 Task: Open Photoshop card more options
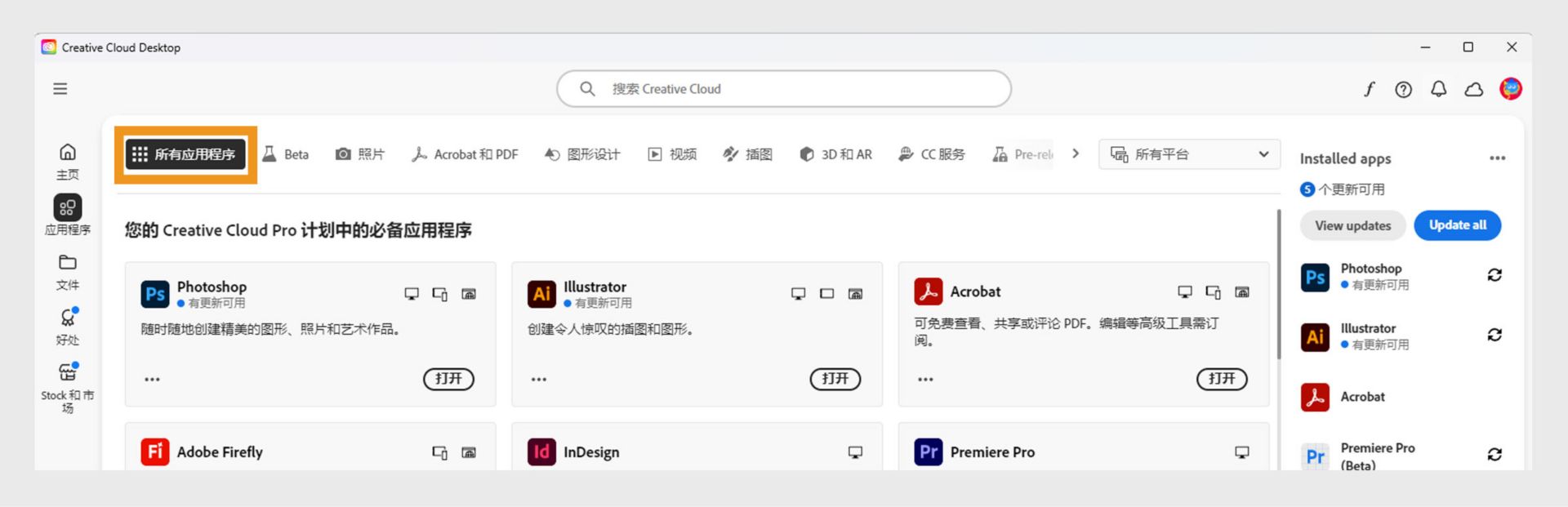152,380
